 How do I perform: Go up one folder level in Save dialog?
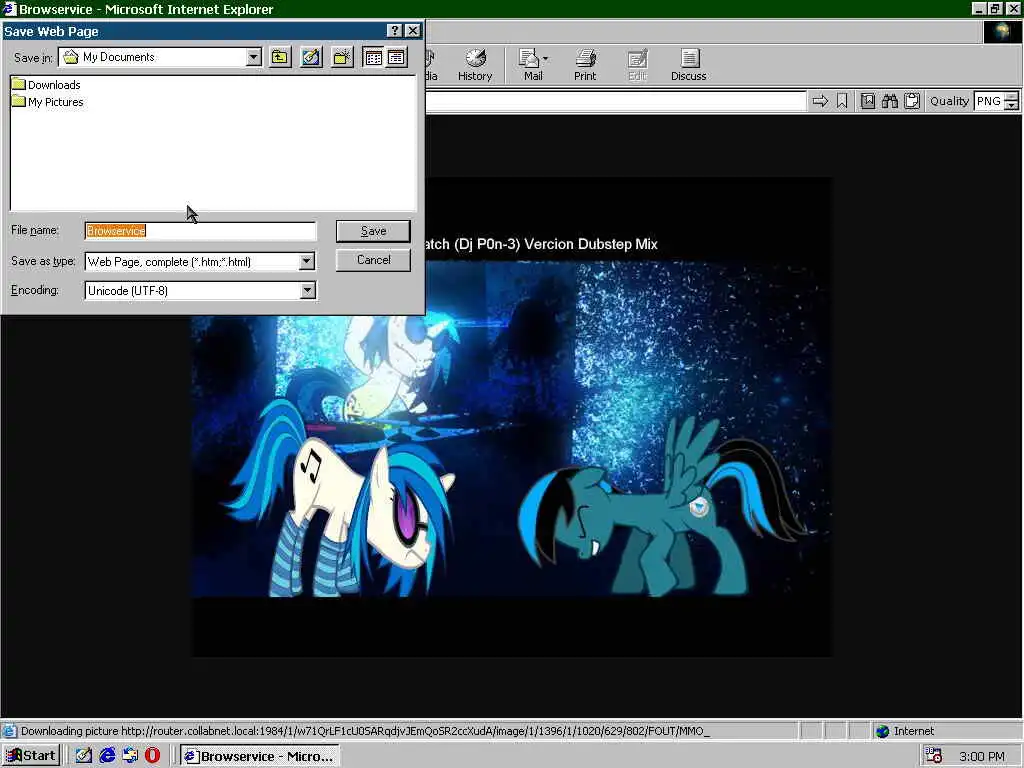[280, 57]
